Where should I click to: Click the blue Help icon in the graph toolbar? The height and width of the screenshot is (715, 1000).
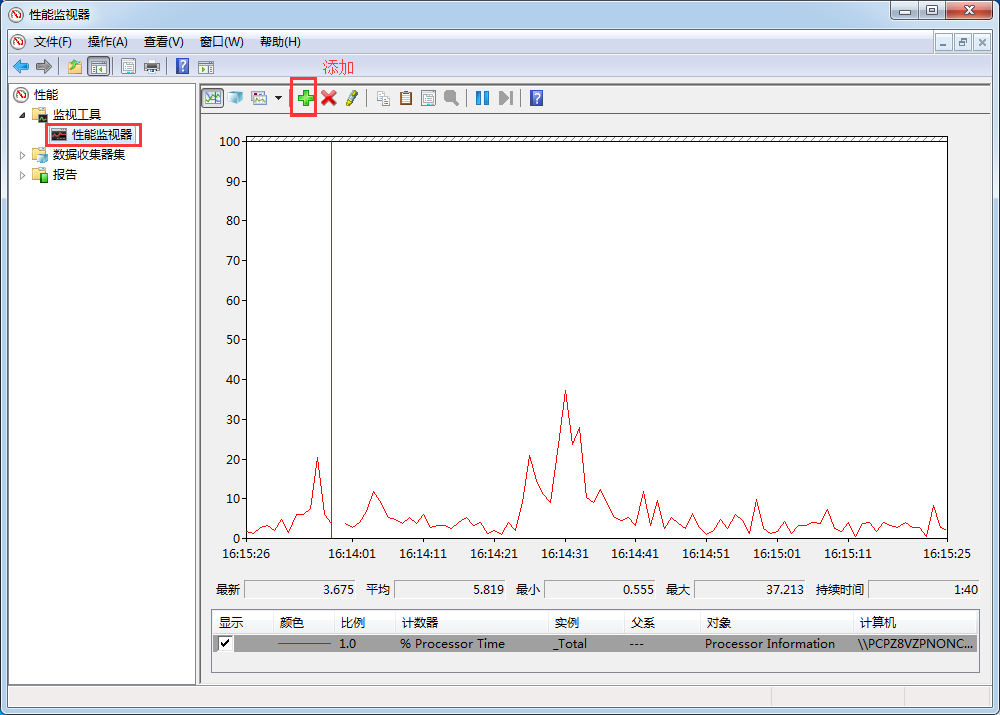point(537,98)
